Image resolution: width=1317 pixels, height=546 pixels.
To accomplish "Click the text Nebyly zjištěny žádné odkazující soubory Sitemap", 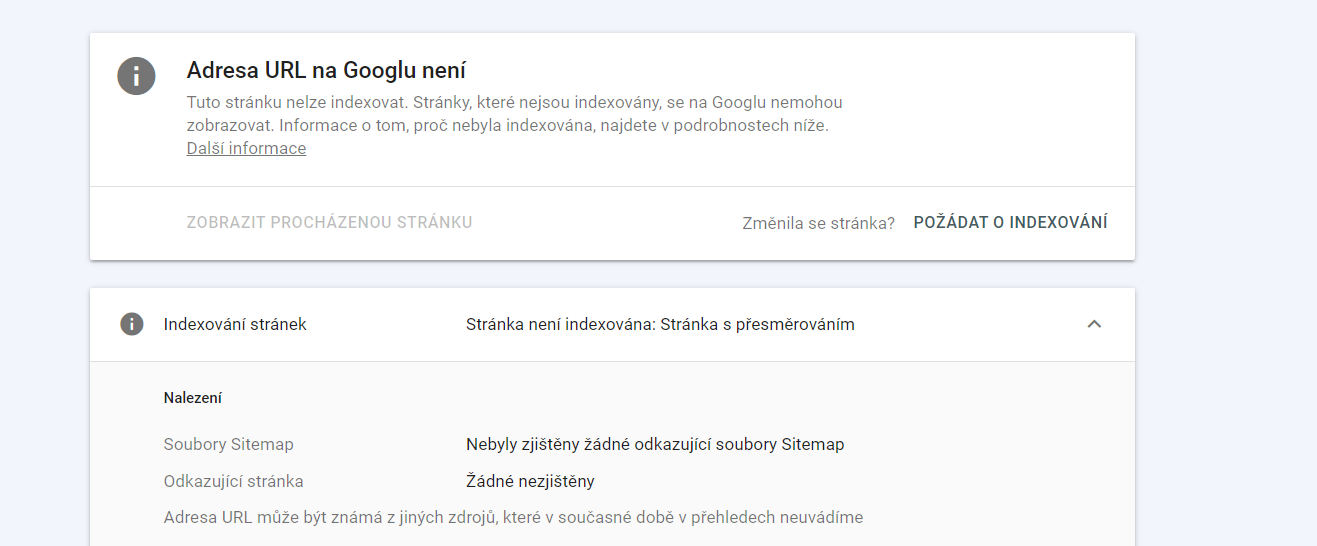I will point(655,444).
